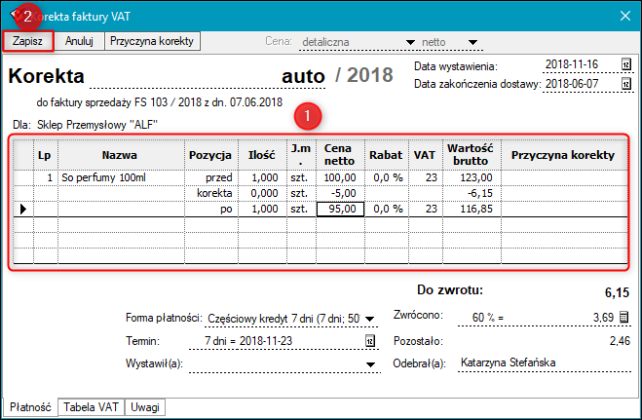Click the current row indicator arrow
The image size is (642, 420).
23,209
